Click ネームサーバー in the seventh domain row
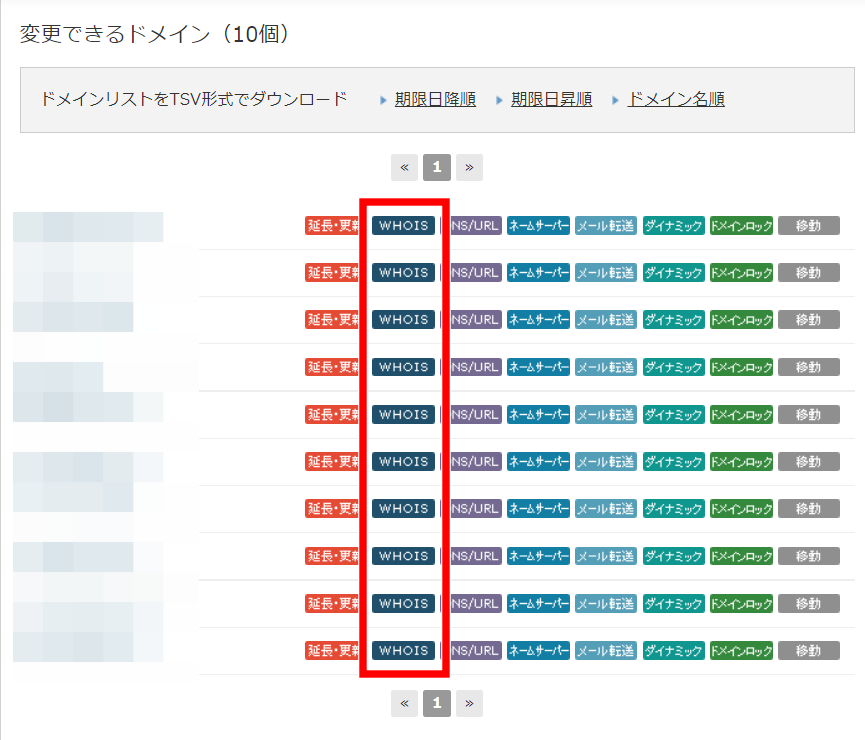 (538, 508)
